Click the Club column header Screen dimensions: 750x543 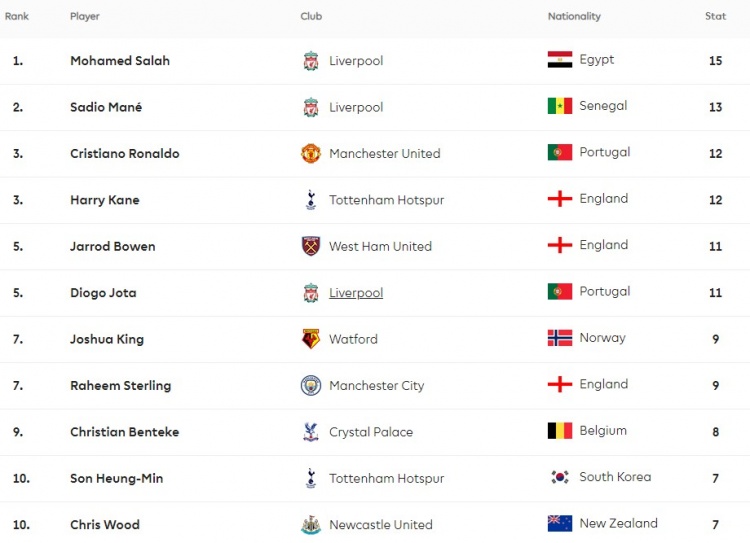311,16
